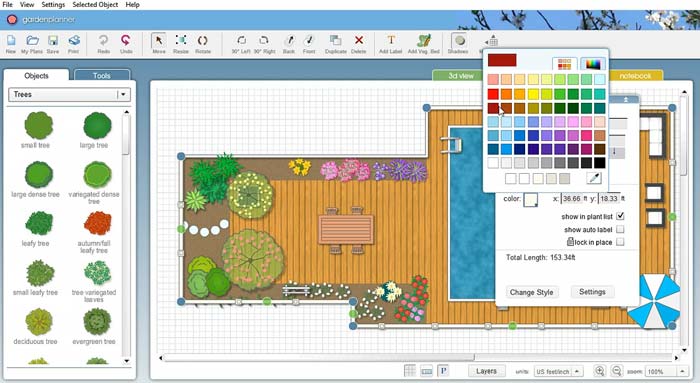Screen dimensions: 700x383
Task: Toggle the ruler display icon
Action: [426, 371]
